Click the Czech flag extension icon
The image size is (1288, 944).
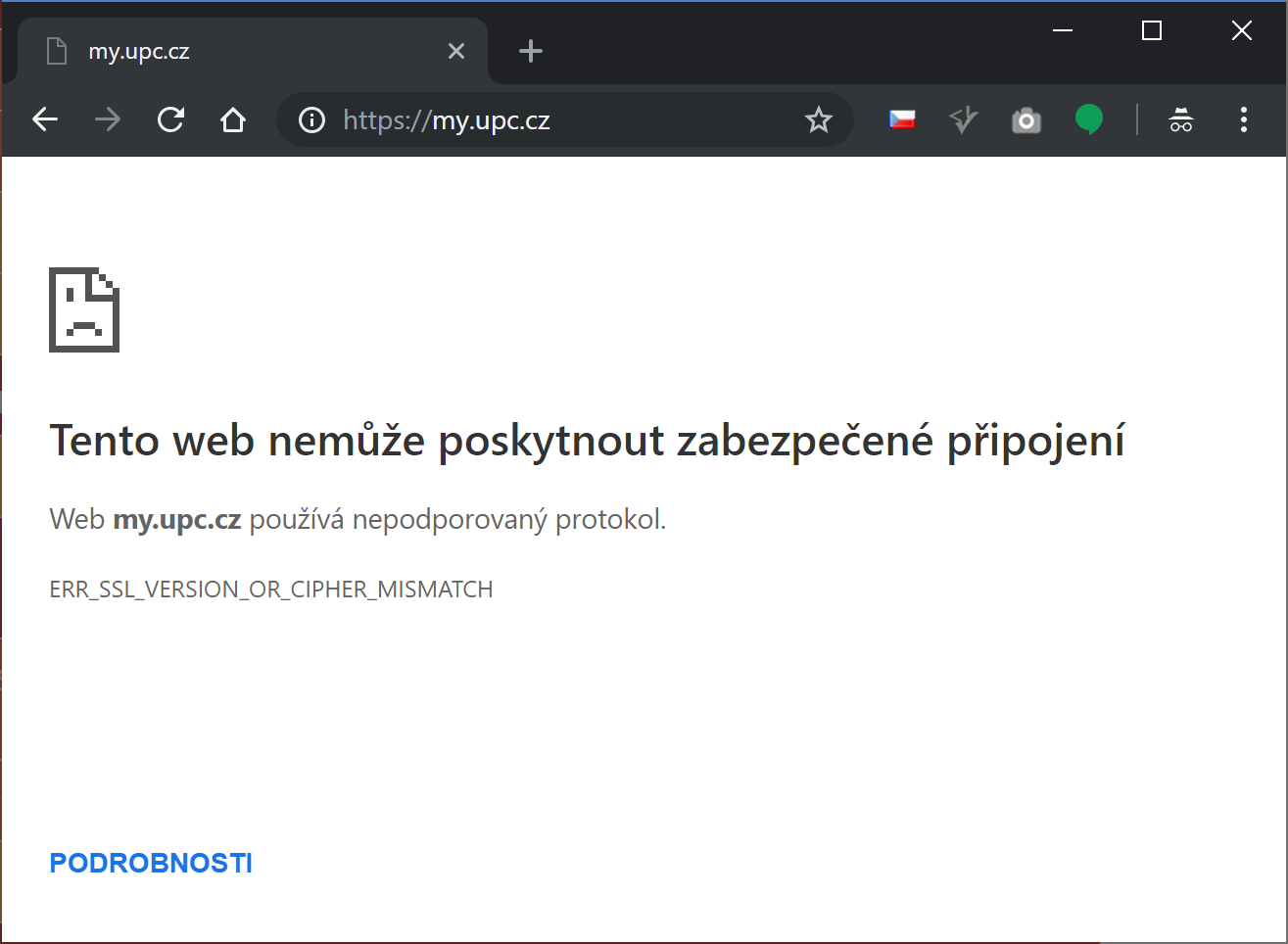(902, 120)
